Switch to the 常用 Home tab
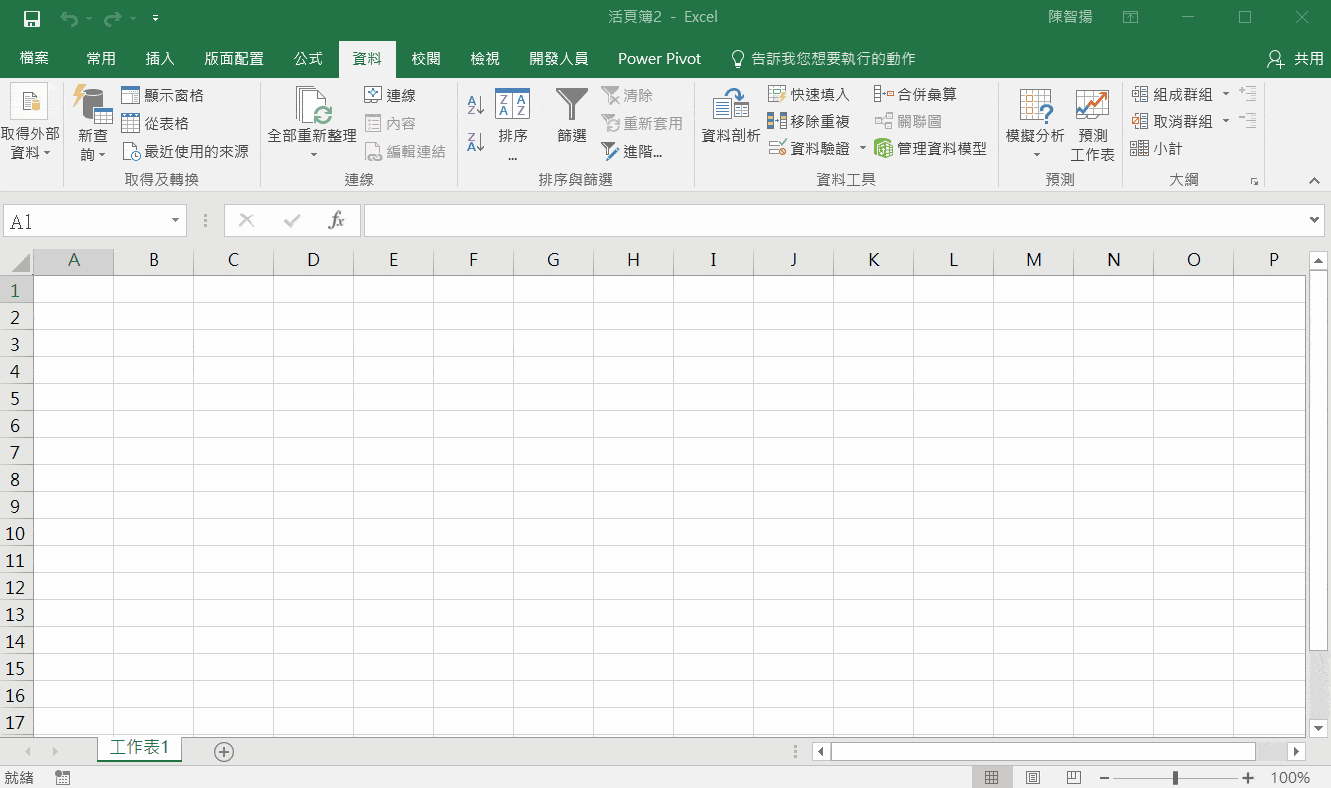Viewport: 1331px width, 788px height. (101, 59)
